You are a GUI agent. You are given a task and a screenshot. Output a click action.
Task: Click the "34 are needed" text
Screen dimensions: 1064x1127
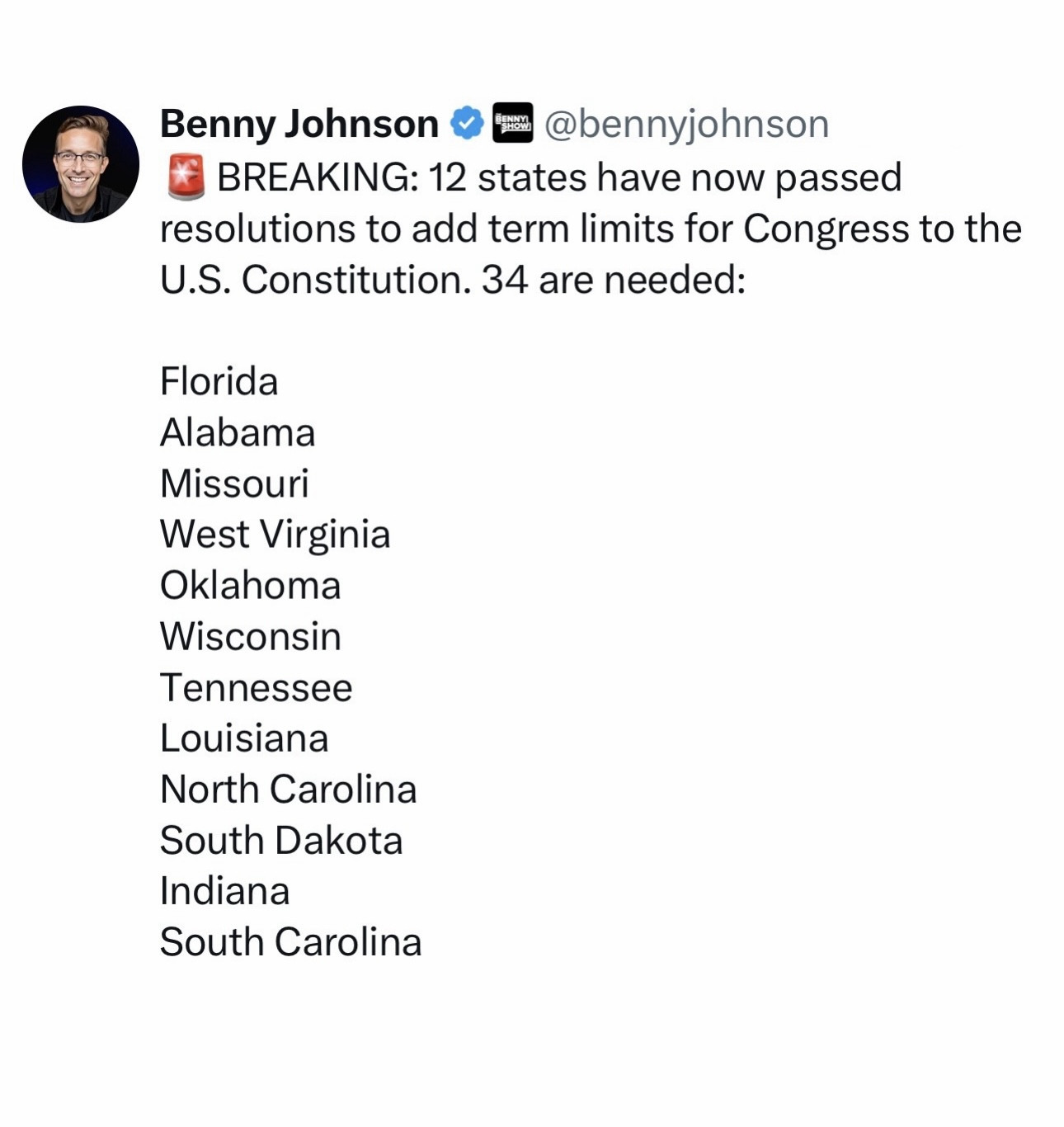click(614, 280)
